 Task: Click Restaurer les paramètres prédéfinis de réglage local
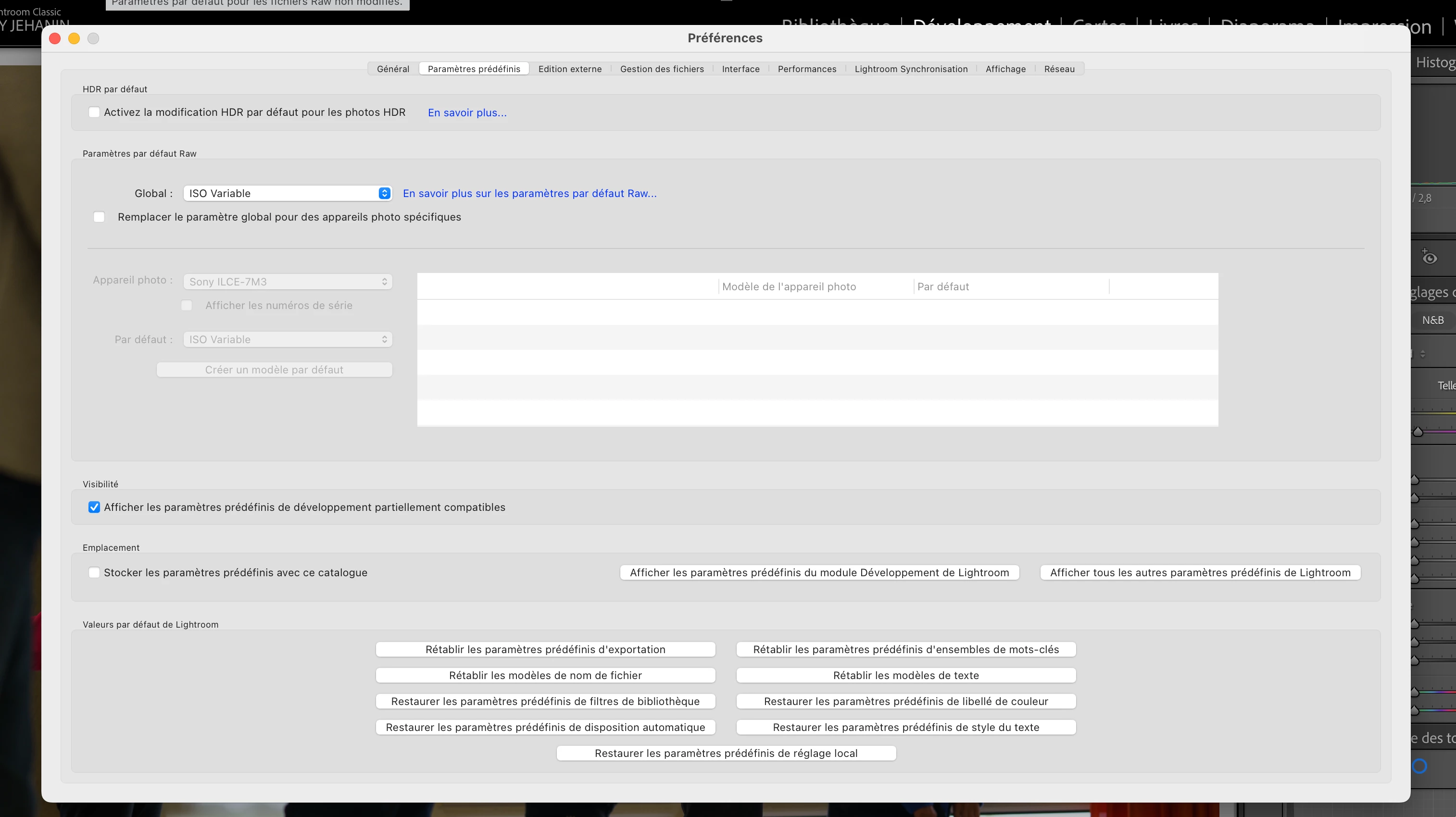pos(726,753)
